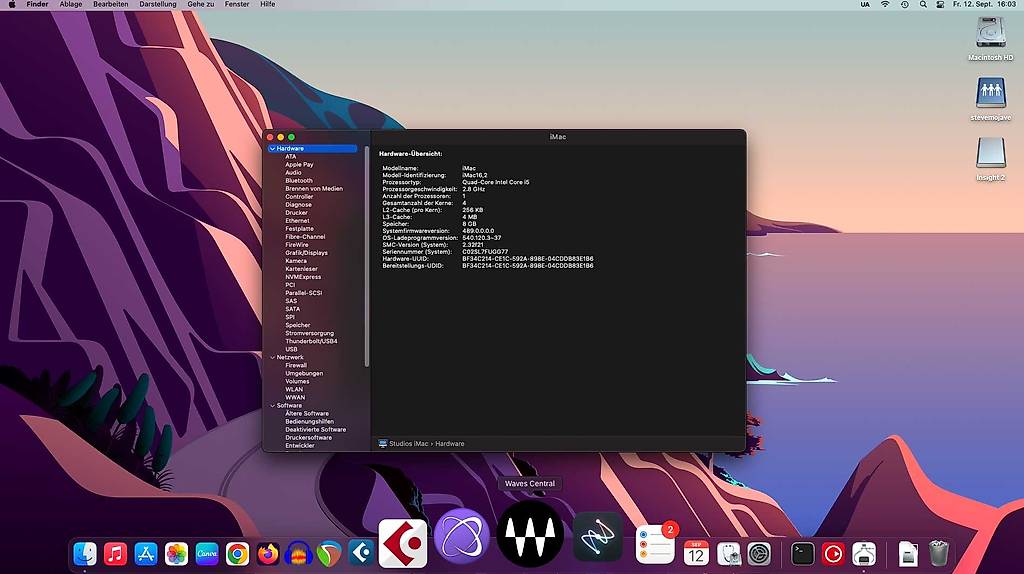Select WLAN under Netzwerk
The width and height of the screenshot is (1024, 574).
[294, 389]
